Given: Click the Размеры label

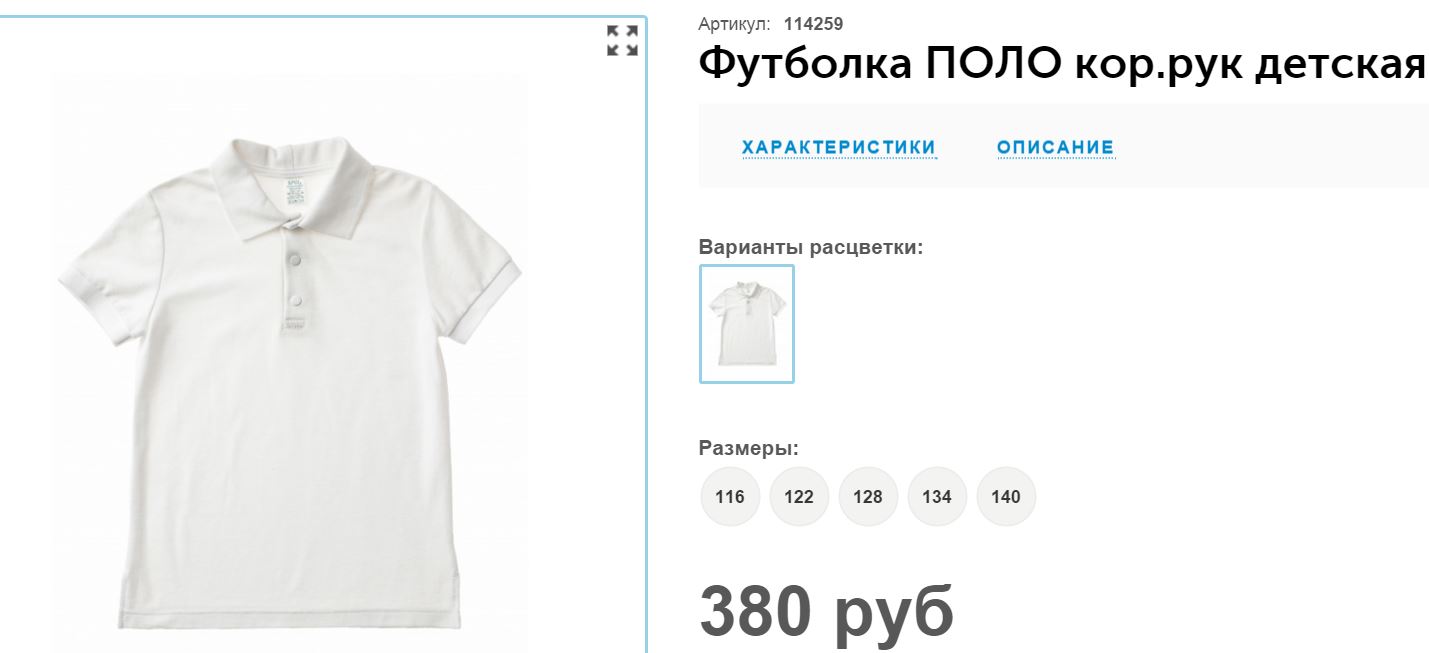Looking at the screenshot, I should [749, 448].
